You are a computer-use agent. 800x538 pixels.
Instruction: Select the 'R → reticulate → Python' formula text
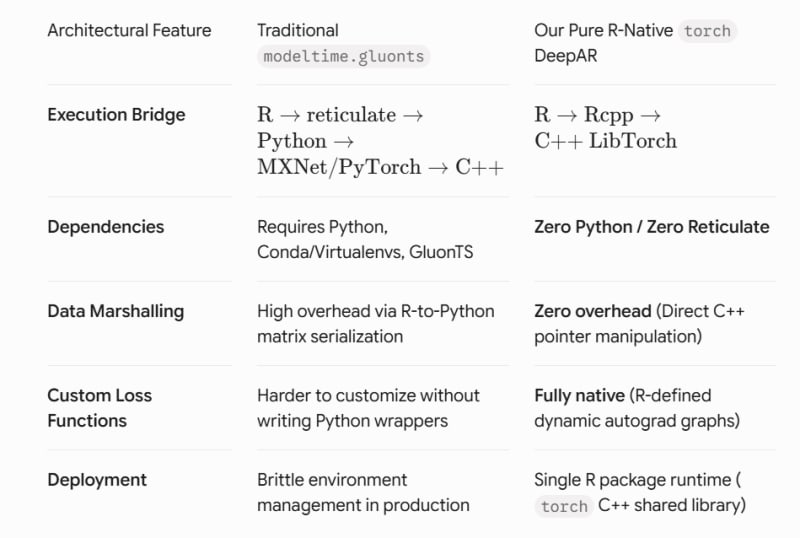click(340, 128)
